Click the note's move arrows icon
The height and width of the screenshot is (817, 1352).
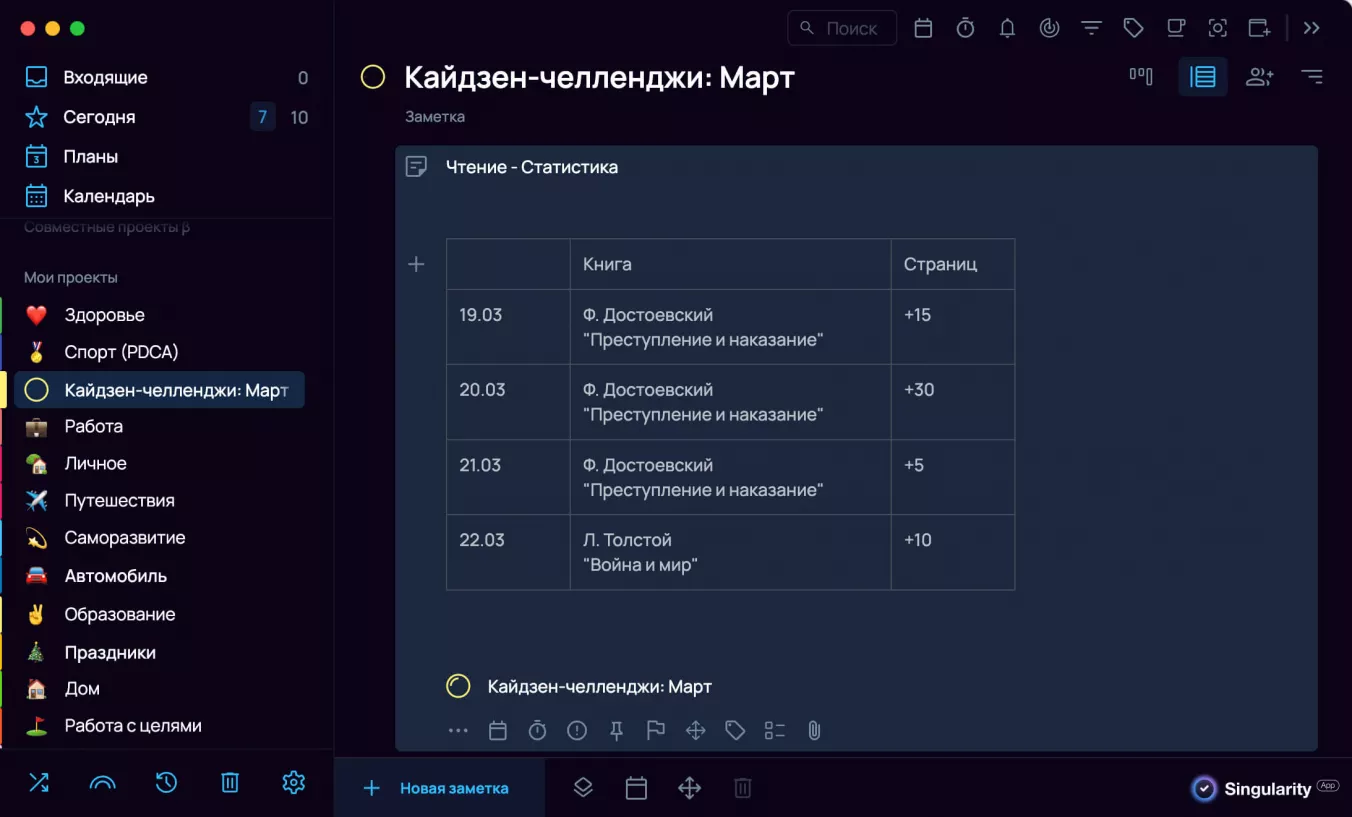coord(696,731)
